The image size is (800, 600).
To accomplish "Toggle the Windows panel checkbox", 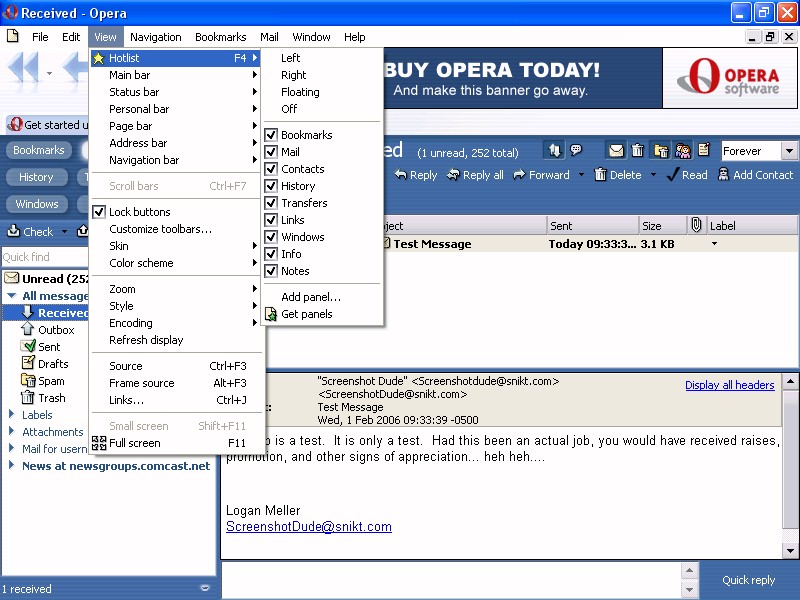I will tap(271, 237).
